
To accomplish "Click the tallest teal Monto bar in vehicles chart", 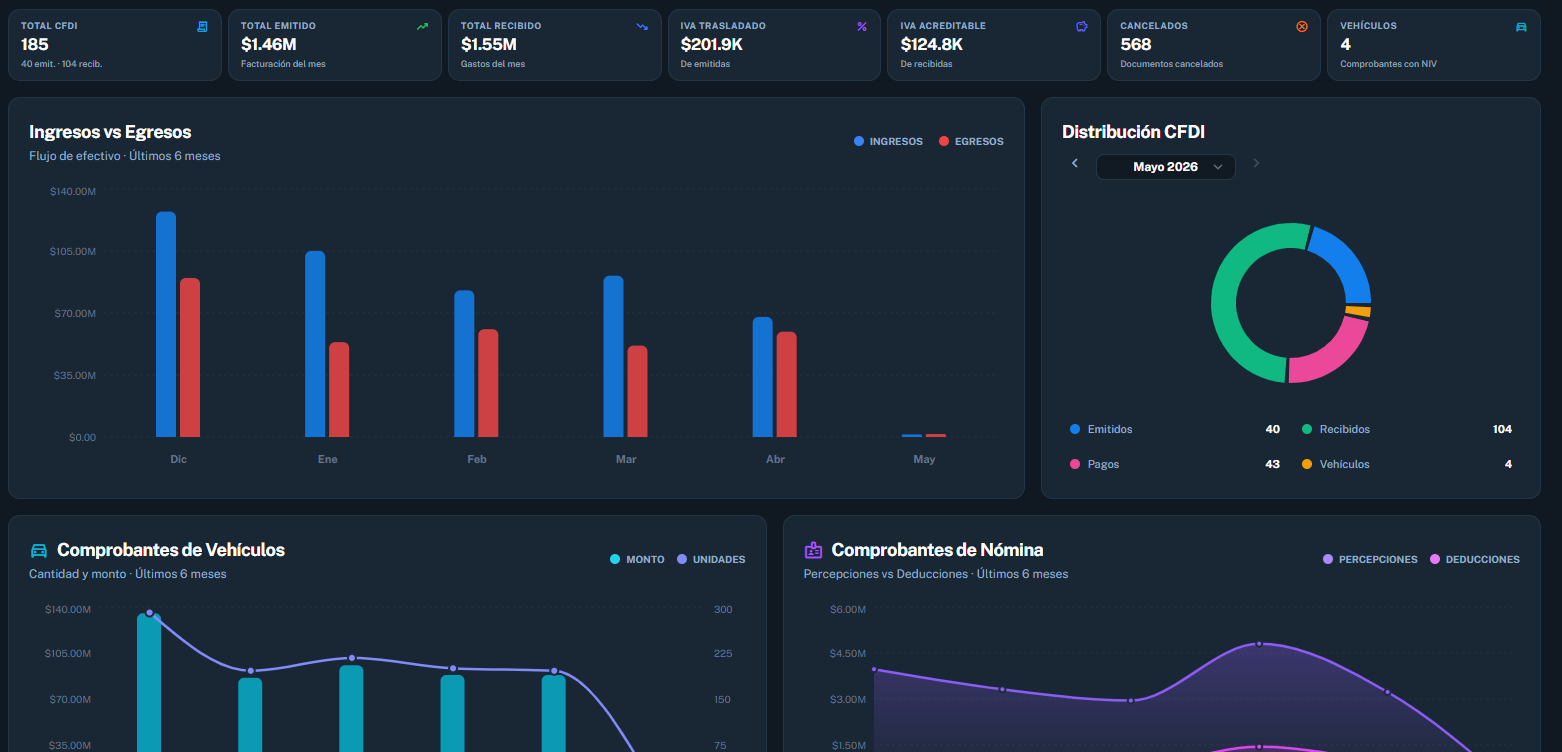I will pyautogui.click(x=149, y=683).
